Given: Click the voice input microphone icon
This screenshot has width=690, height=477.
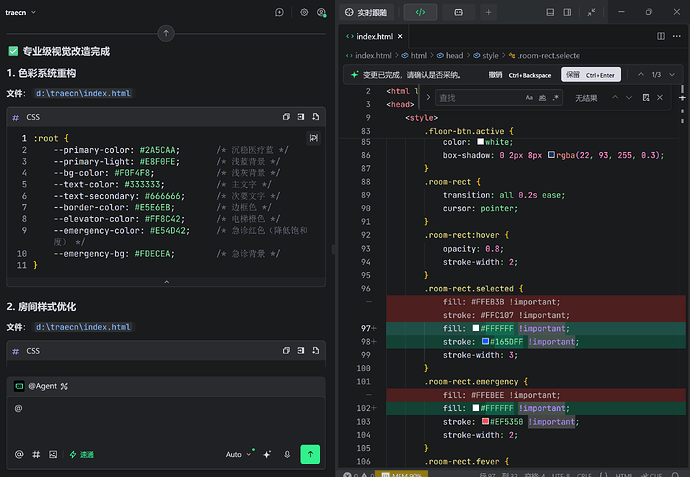Looking at the screenshot, I should point(287,455).
